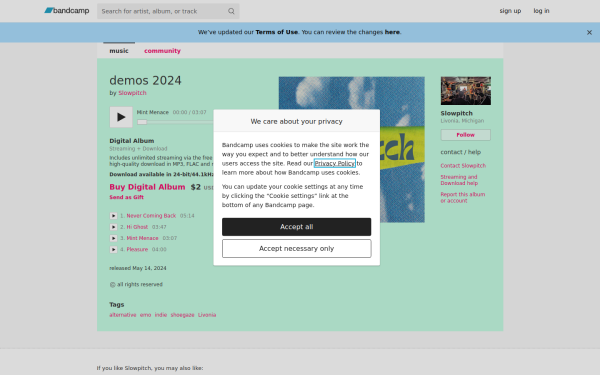Open Report this album or account

coord(463,197)
